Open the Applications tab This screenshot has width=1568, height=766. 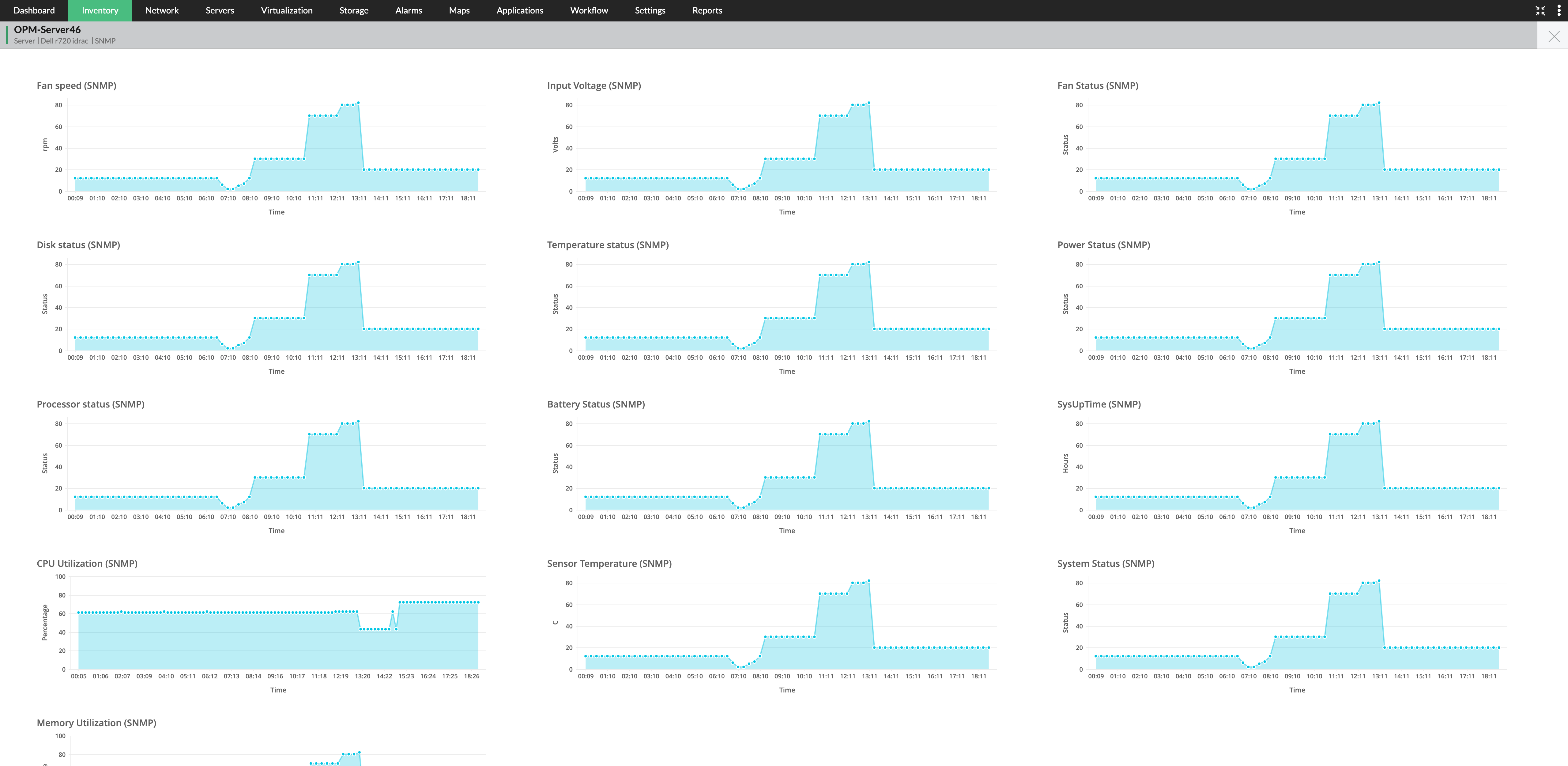click(520, 10)
